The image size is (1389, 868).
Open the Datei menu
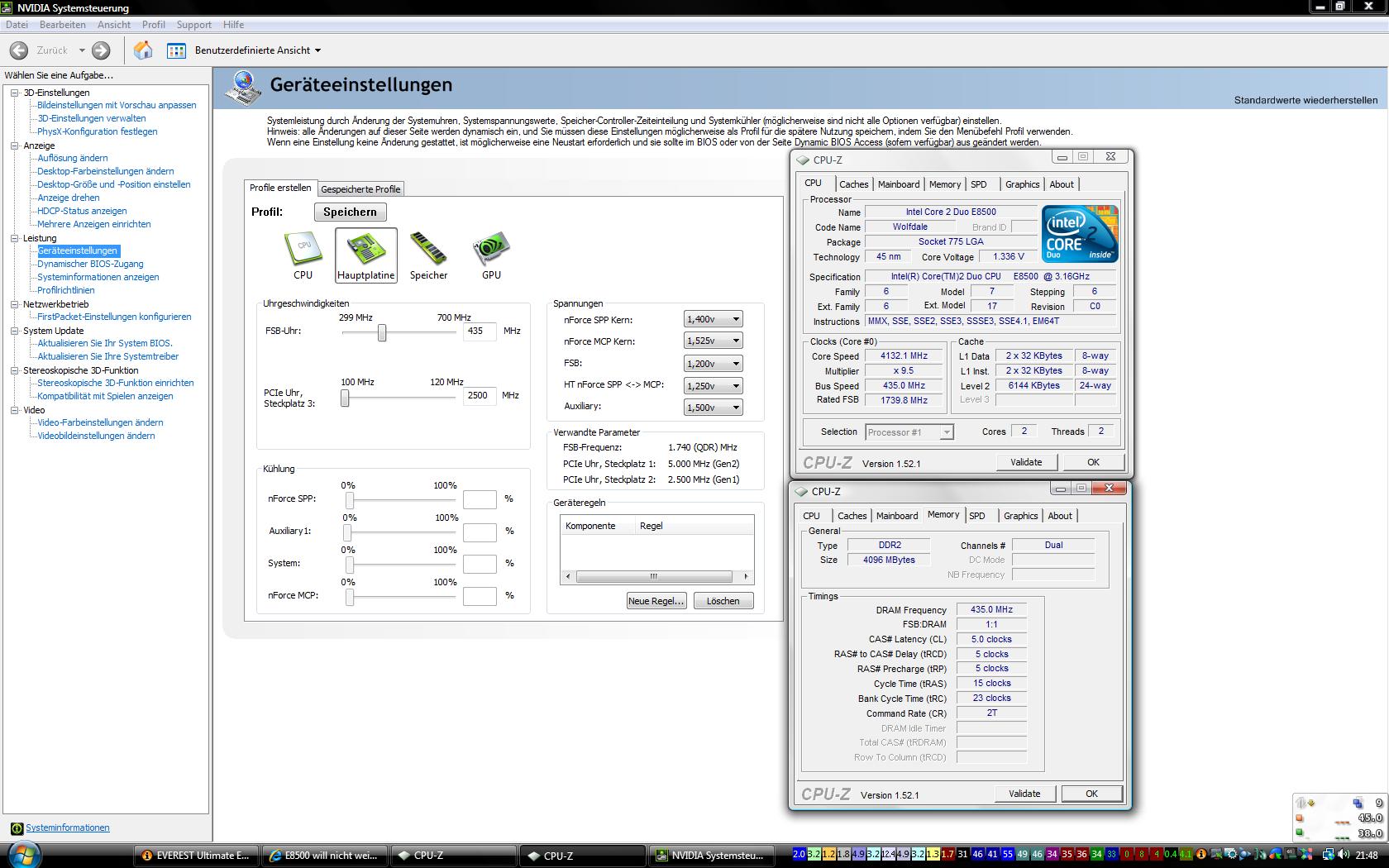17,25
